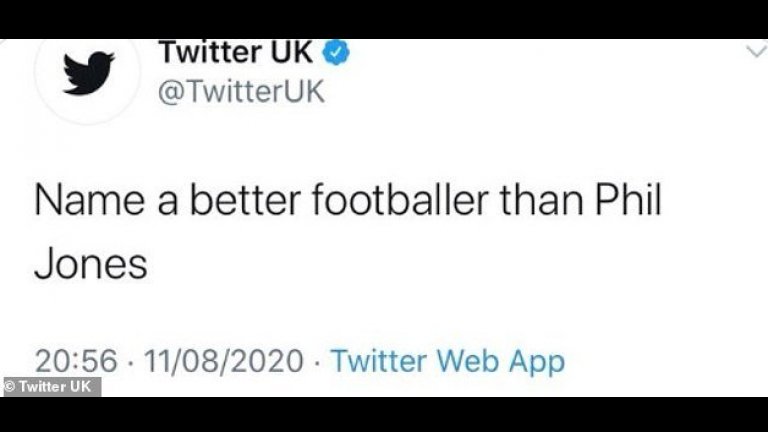
Task: Click the copyright symbol in the credit label
Action: [x=10, y=387]
